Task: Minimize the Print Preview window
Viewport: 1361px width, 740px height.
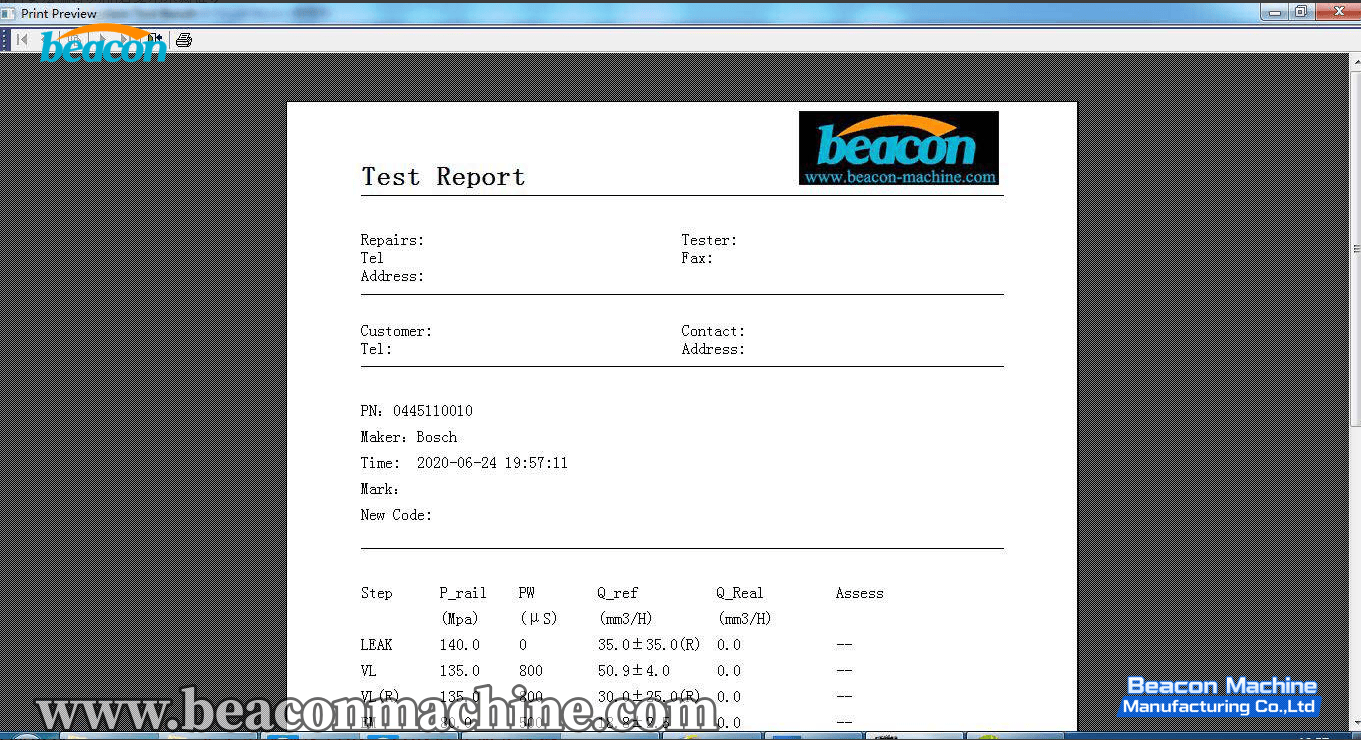Action: coord(1273,12)
